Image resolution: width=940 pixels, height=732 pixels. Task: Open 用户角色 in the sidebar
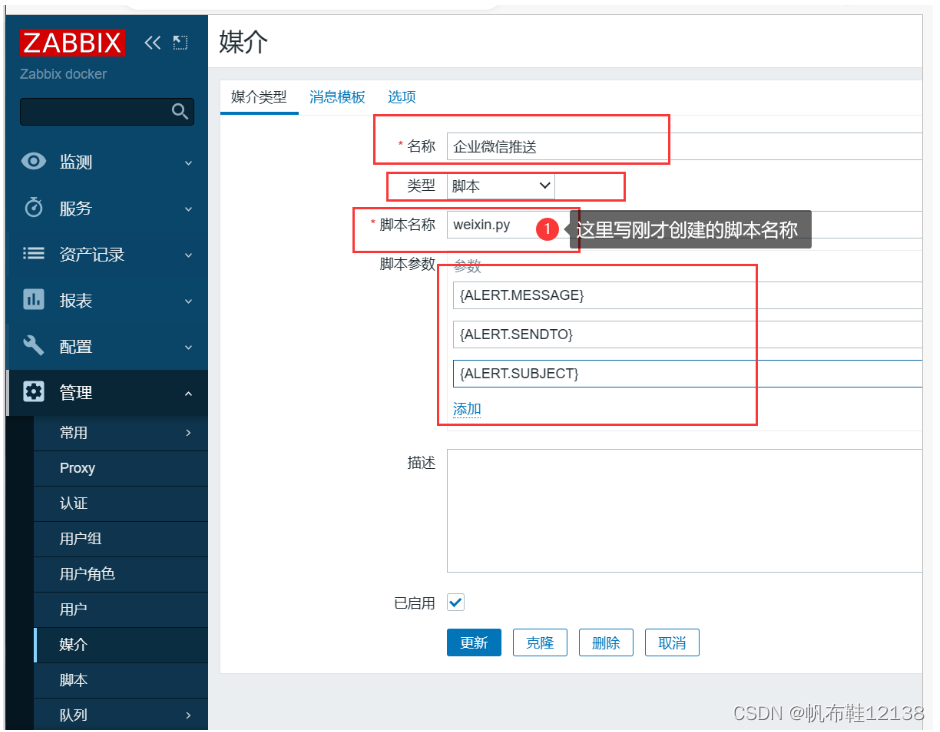120,574
